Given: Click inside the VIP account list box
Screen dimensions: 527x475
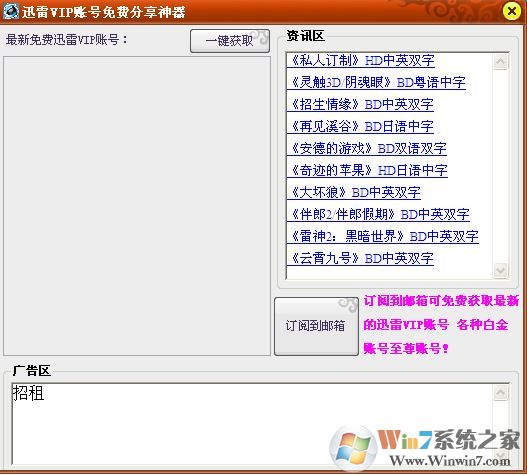Looking at the screenshot, I should [x=137, y=206].
